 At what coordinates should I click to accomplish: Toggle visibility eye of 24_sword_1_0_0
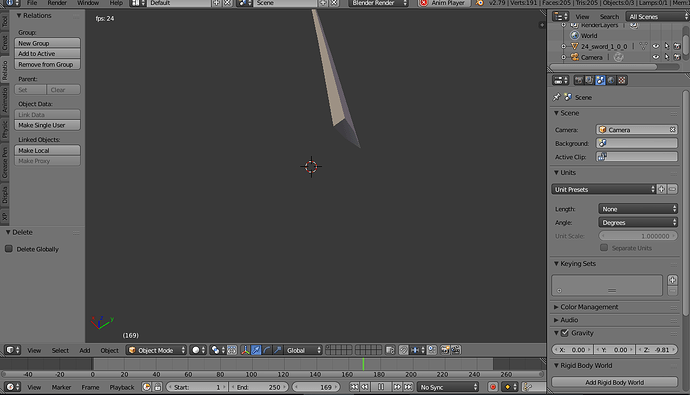[656, 46]
